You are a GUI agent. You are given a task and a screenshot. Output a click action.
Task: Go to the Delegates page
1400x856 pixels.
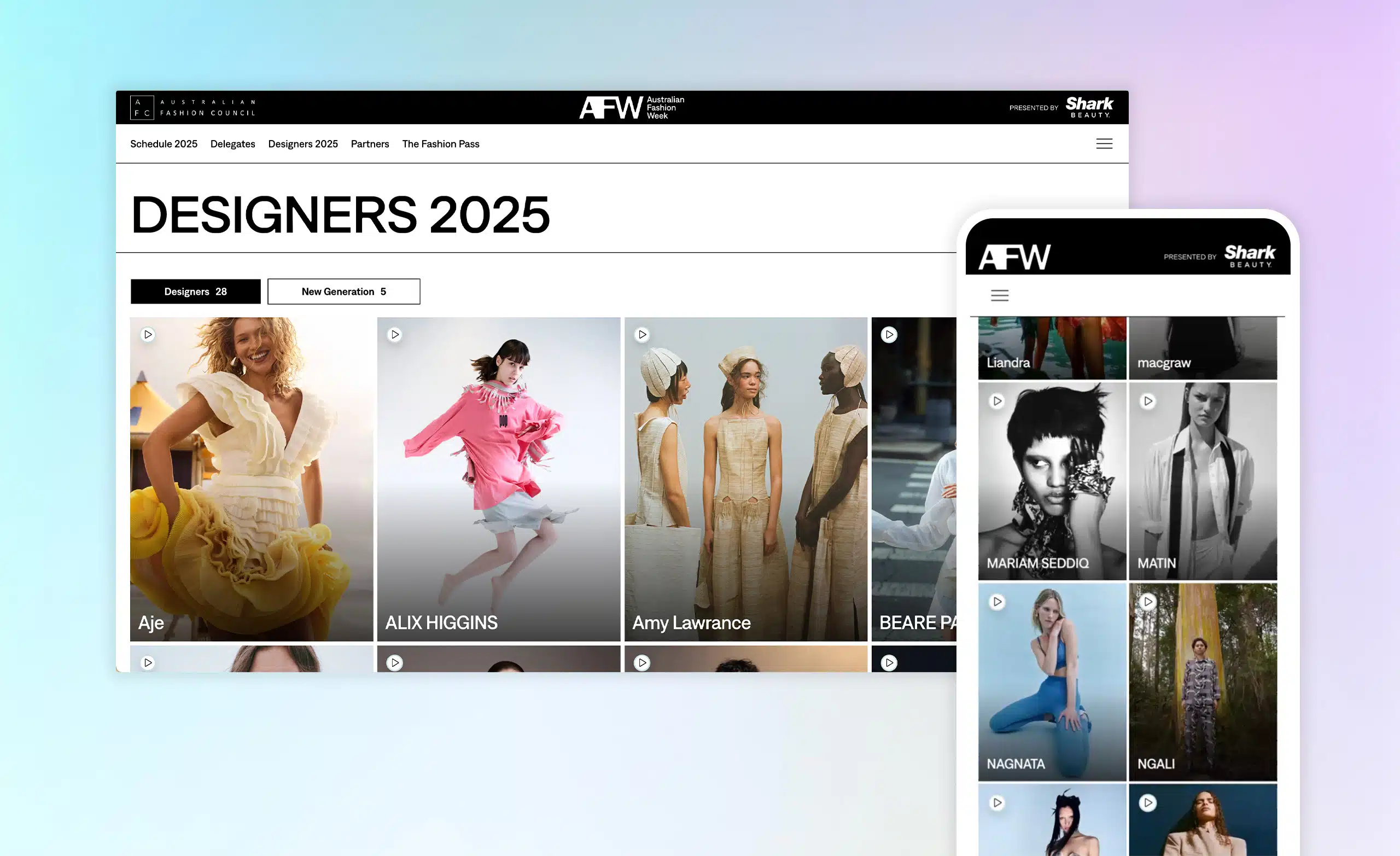pyautogui.click(x=232, y=144)
